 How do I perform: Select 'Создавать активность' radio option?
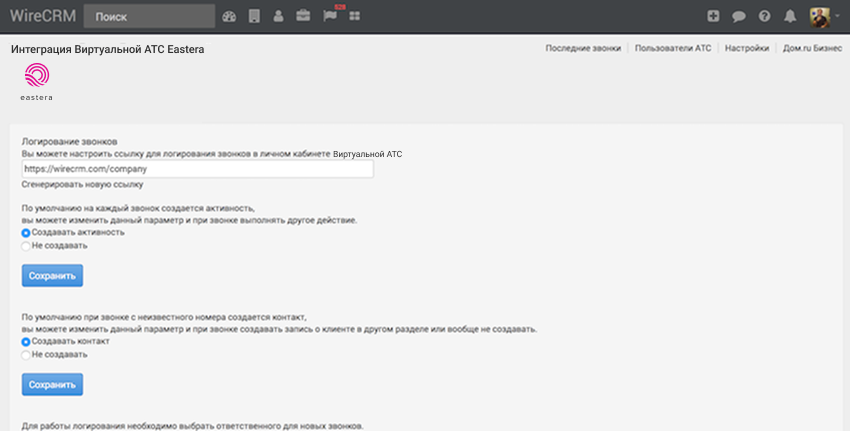[x=26, y=232]
